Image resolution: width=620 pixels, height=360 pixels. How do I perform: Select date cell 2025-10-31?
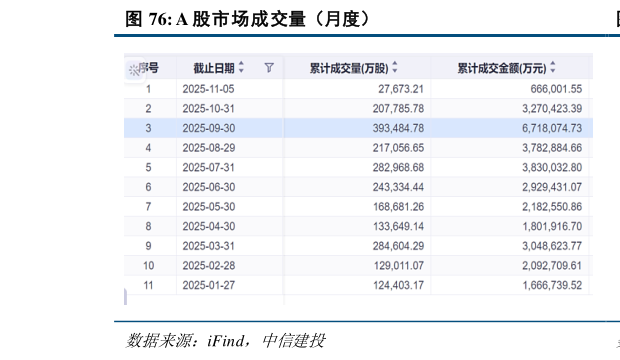[x=208, y=108]
